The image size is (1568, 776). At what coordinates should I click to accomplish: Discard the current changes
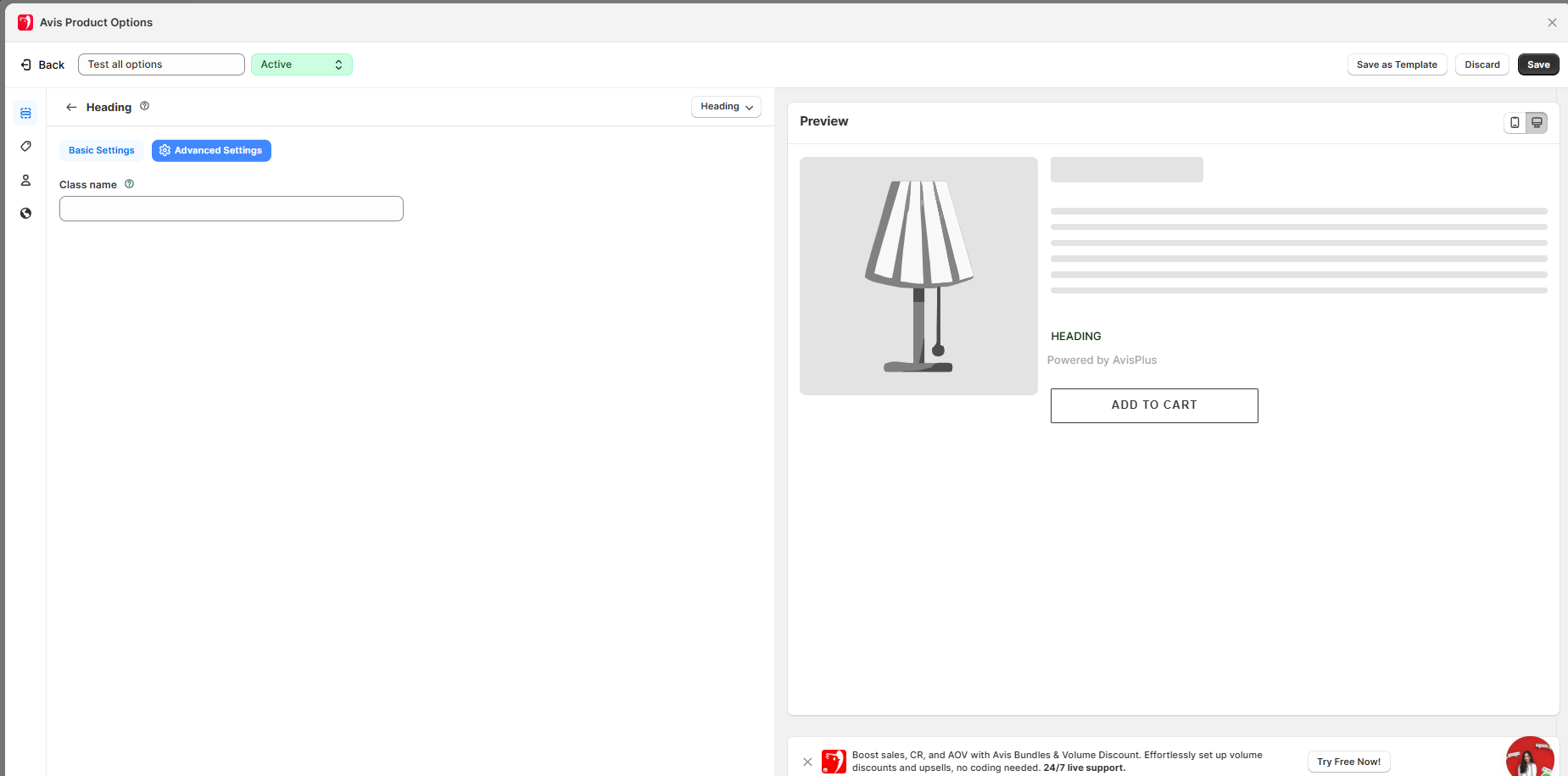pos(1482,64)
